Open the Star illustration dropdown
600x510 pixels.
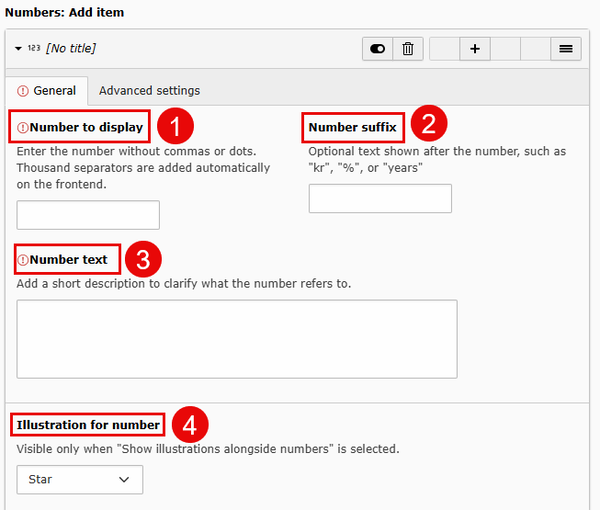tap(80, 479)
